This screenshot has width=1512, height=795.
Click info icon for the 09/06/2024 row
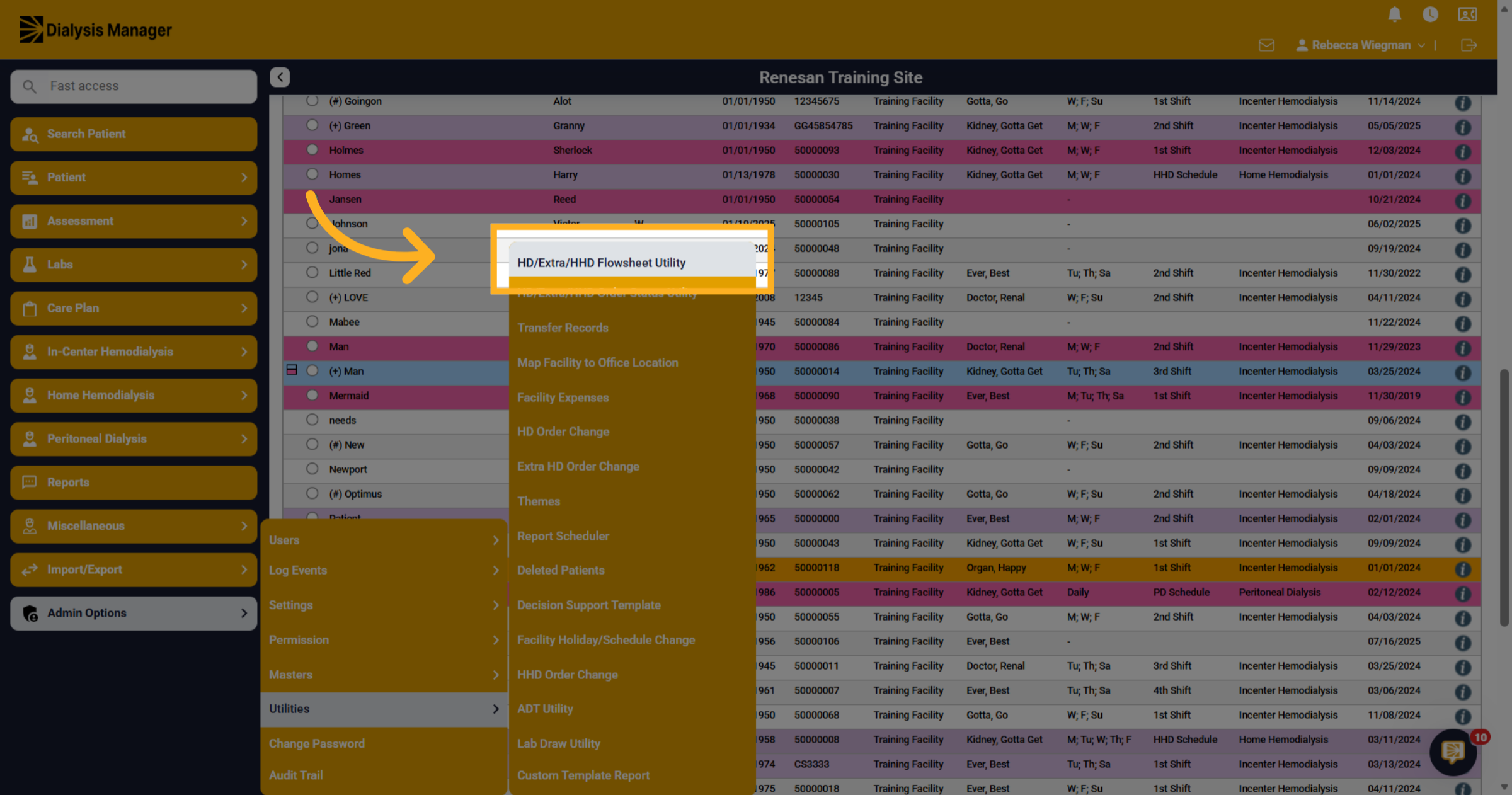pyautogui.click(x=1463, y=421)
